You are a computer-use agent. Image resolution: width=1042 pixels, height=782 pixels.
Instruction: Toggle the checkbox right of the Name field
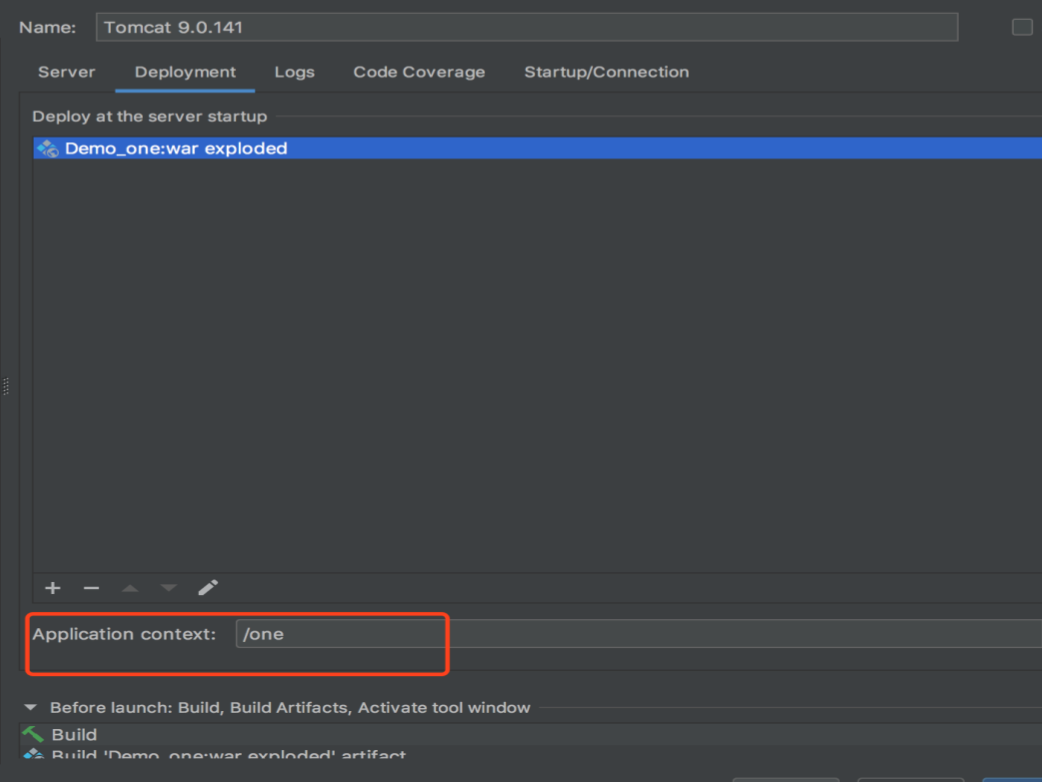pyautogui.click(x=1022, y=27)
